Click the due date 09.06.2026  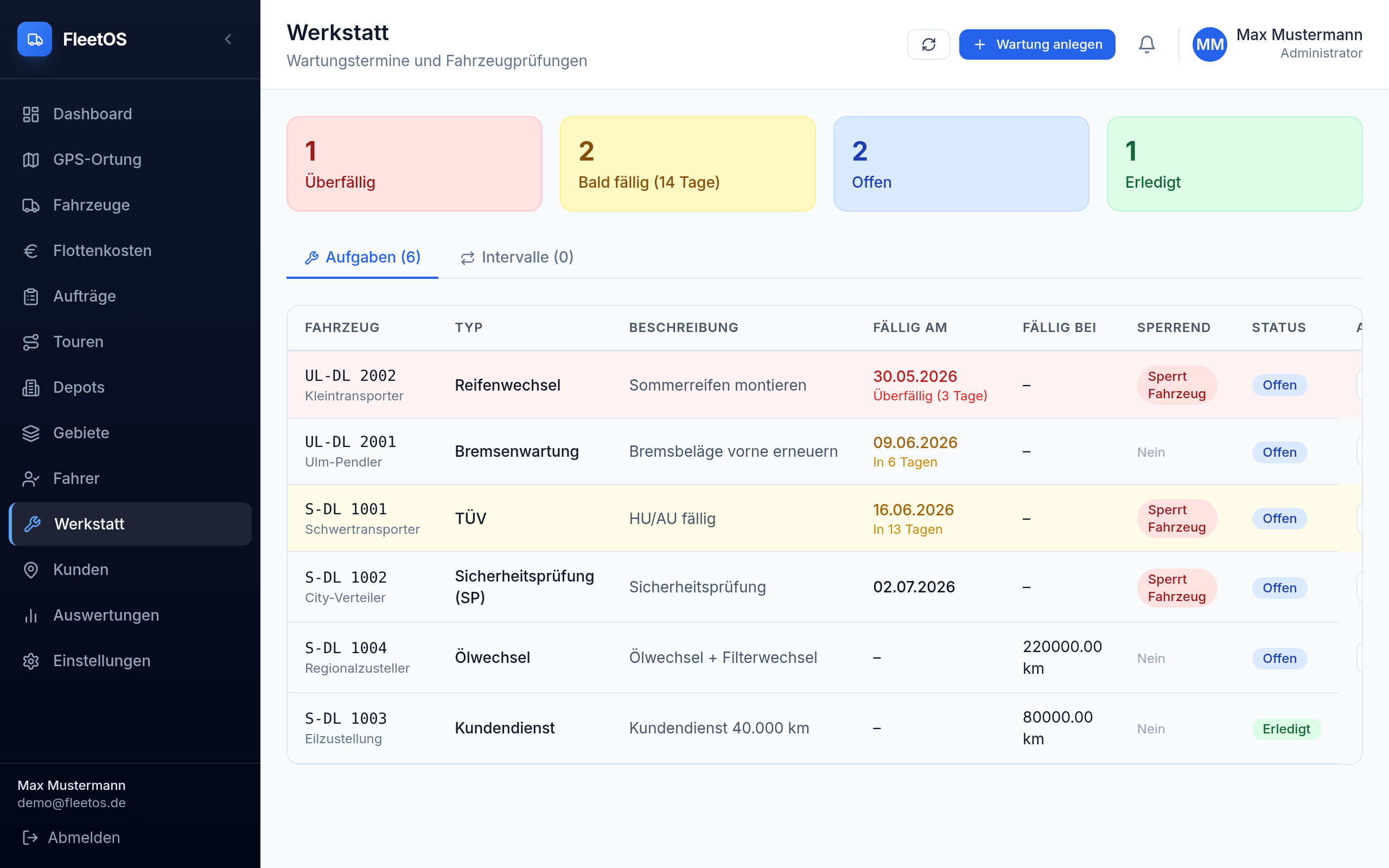point(915,443)
